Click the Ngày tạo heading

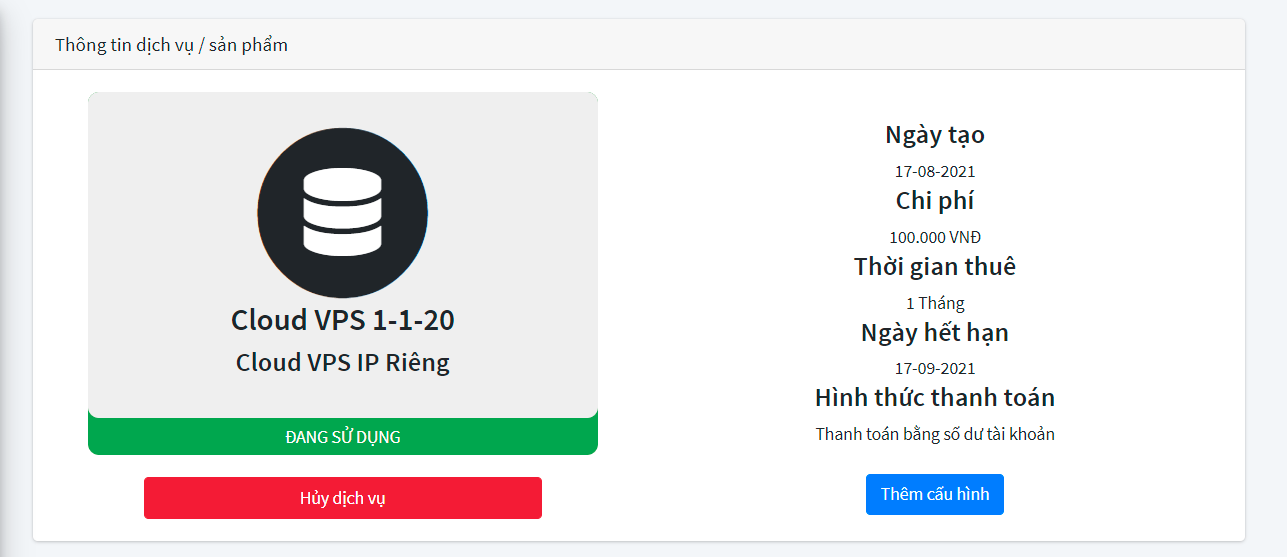tap(934, 135)
